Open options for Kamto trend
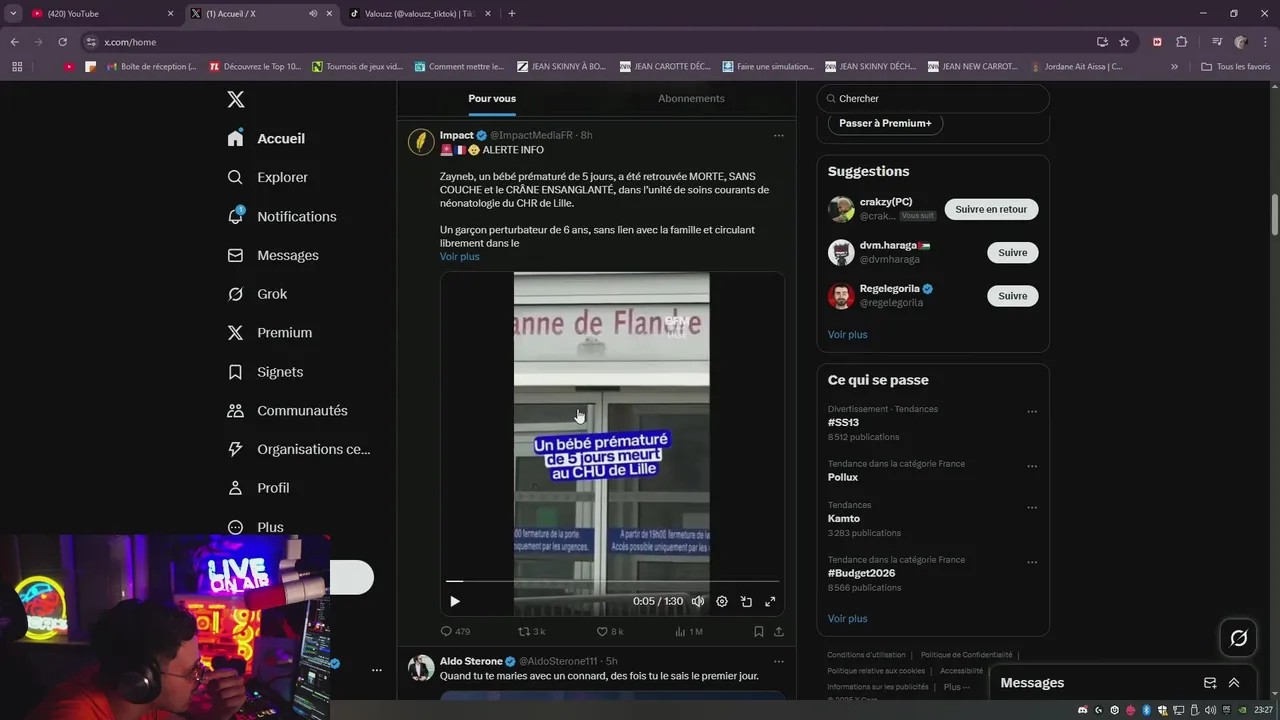The height and width of the screenshot is (720, 1280). (x=1032, y=507)
